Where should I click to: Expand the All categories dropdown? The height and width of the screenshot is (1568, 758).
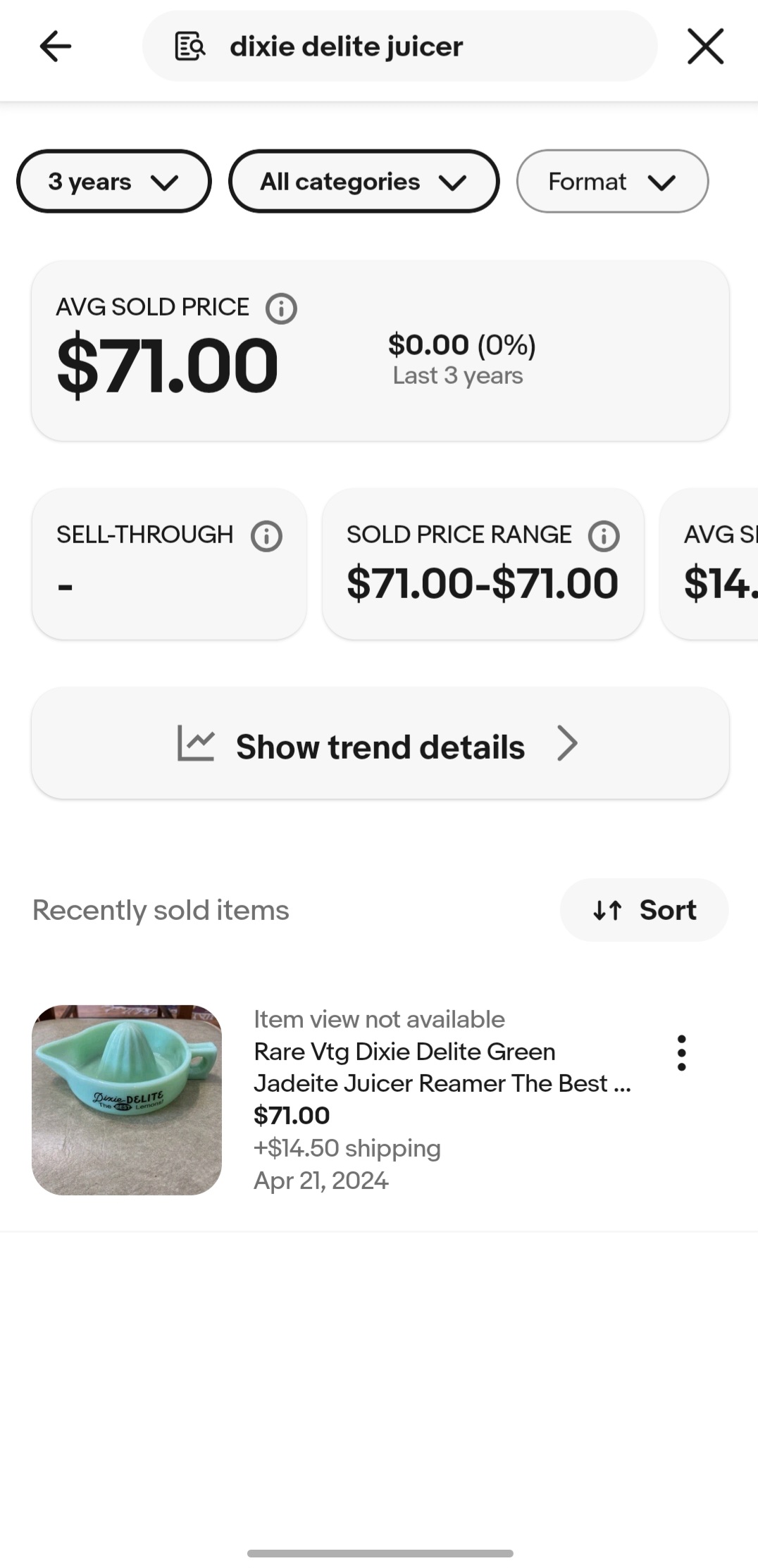(364, 182)
